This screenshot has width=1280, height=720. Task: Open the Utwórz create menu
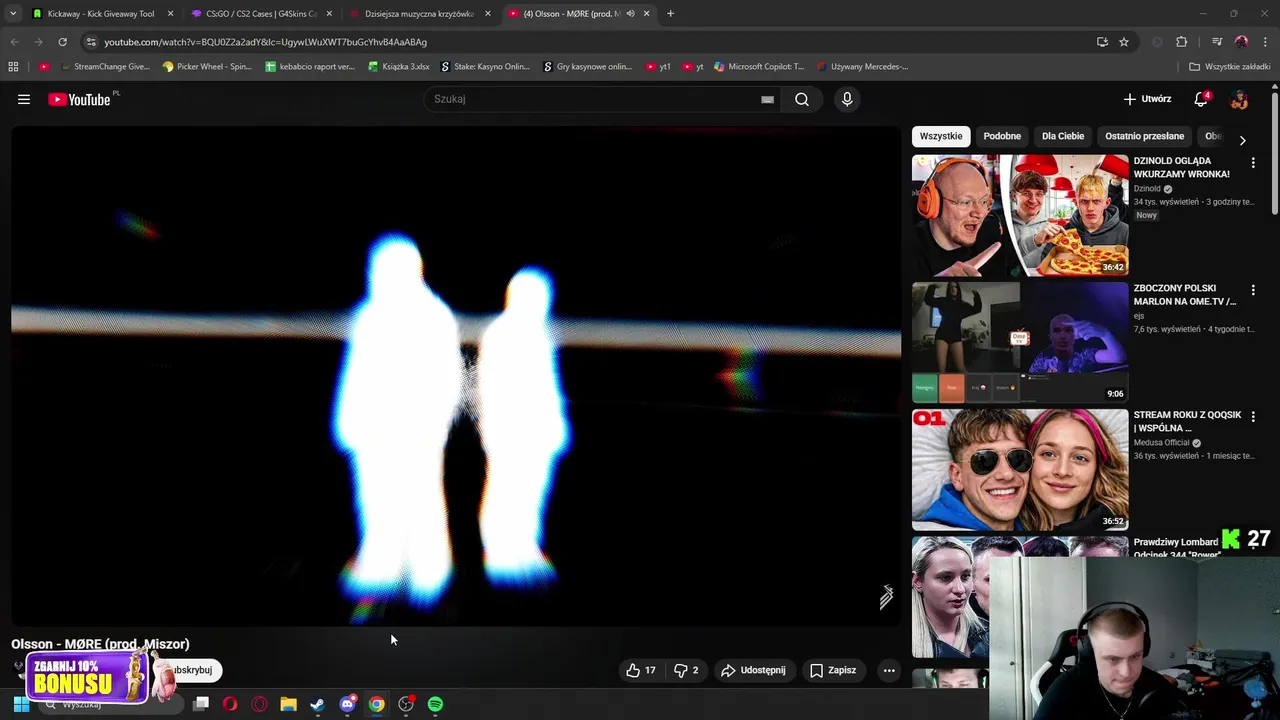(x=1148, y=99)
